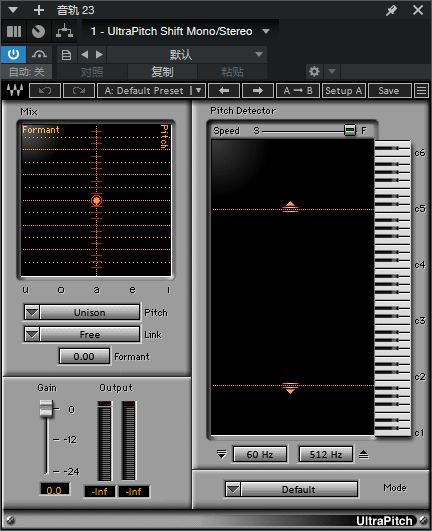Click the Waves logo icon

click(x=15, y=90)
